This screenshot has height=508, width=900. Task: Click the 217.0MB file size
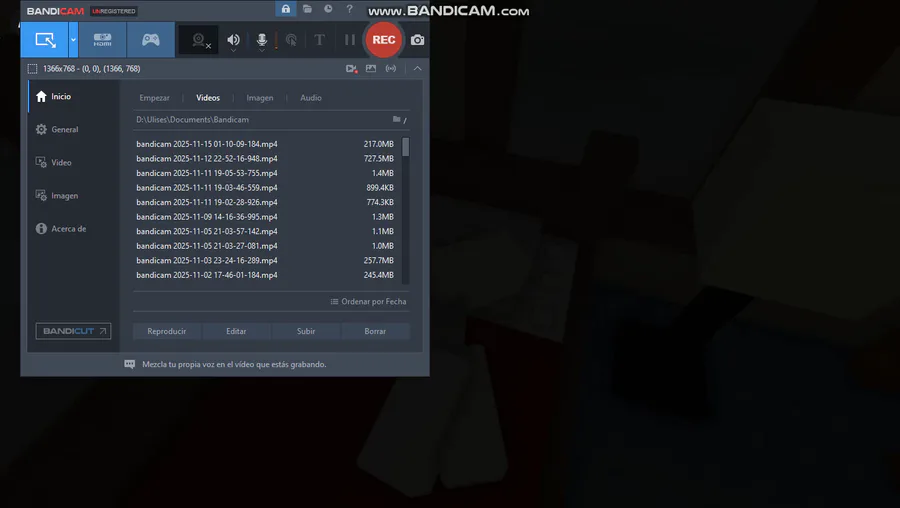click(x=379, y=144)
